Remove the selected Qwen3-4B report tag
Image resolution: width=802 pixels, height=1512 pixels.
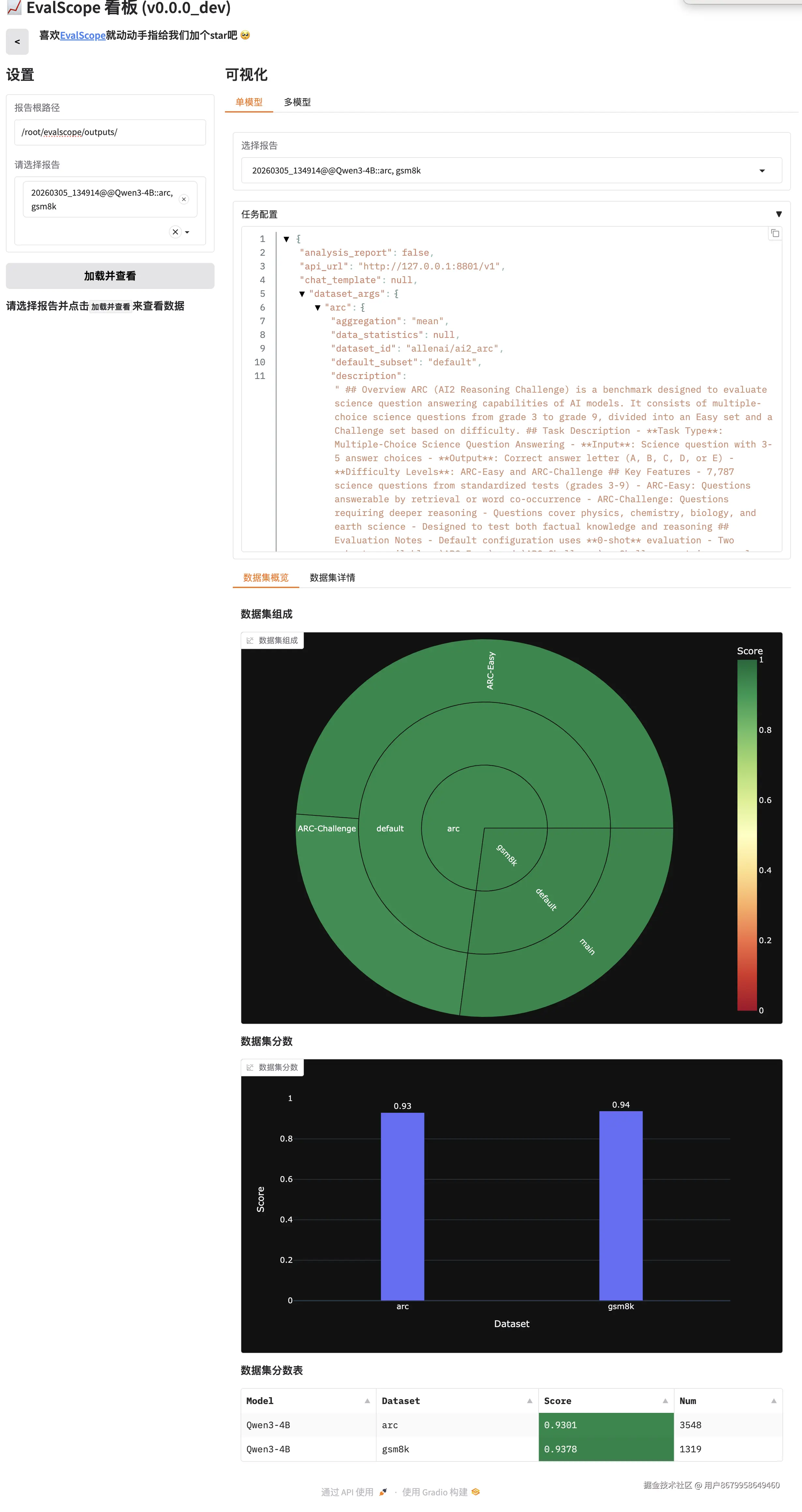click(x=184, y=200)
